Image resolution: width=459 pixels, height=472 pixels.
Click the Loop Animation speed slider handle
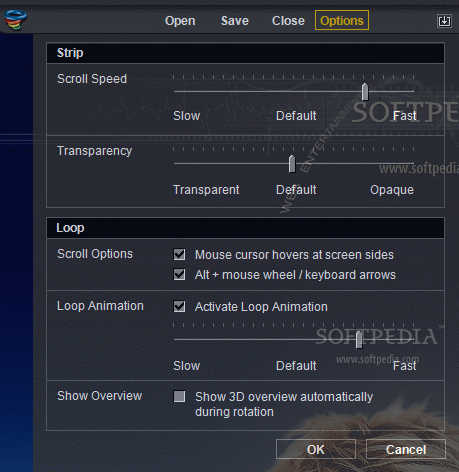coord(359,340)
